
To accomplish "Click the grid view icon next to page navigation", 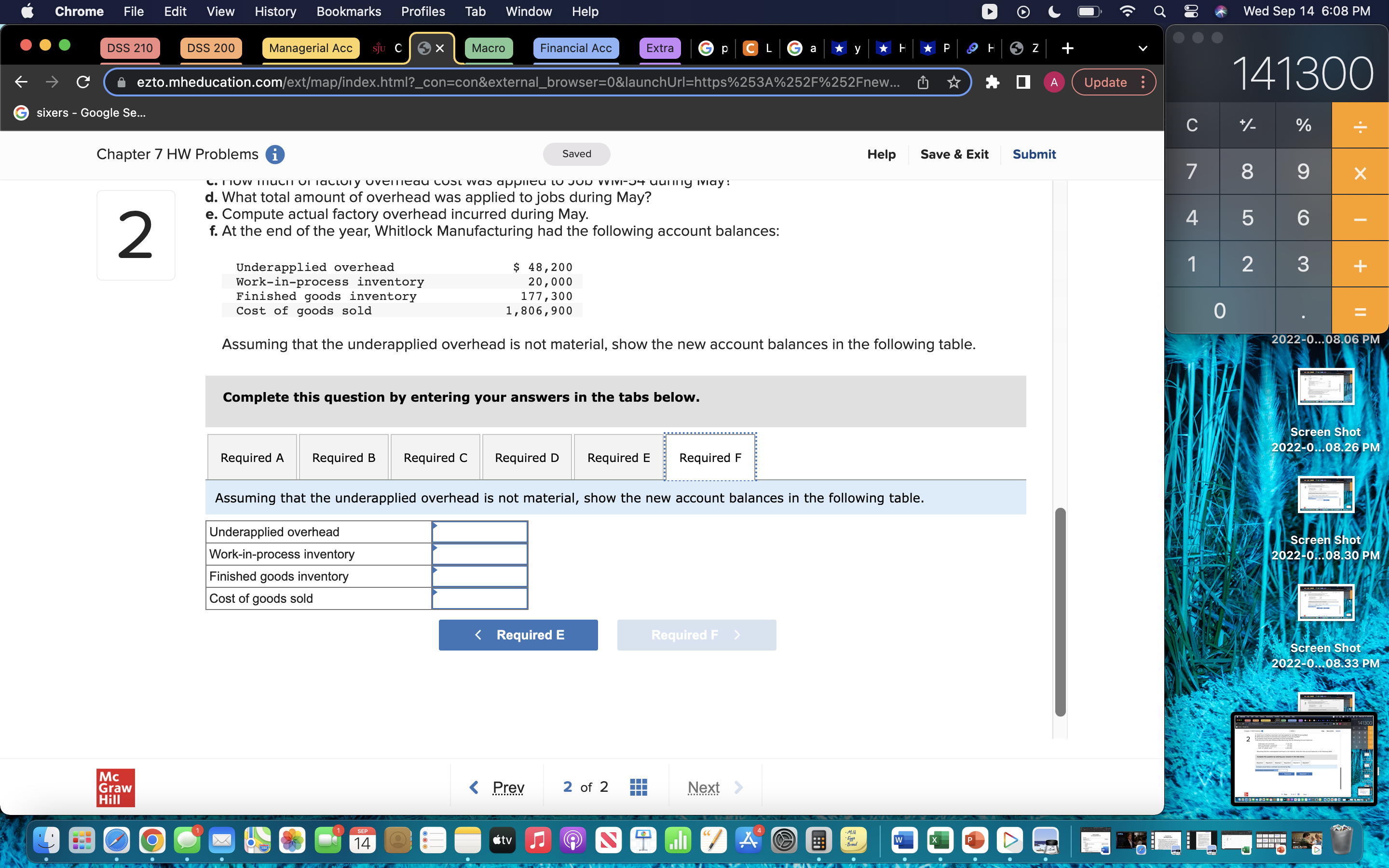I will (x=640, y=787).
